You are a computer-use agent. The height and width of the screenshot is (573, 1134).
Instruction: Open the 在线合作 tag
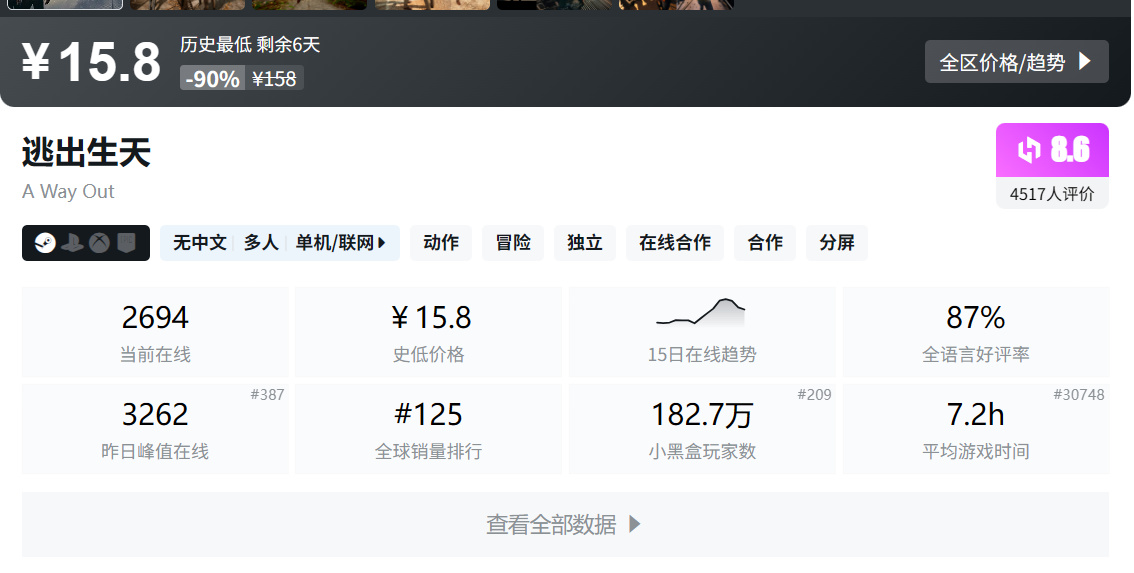675,243
